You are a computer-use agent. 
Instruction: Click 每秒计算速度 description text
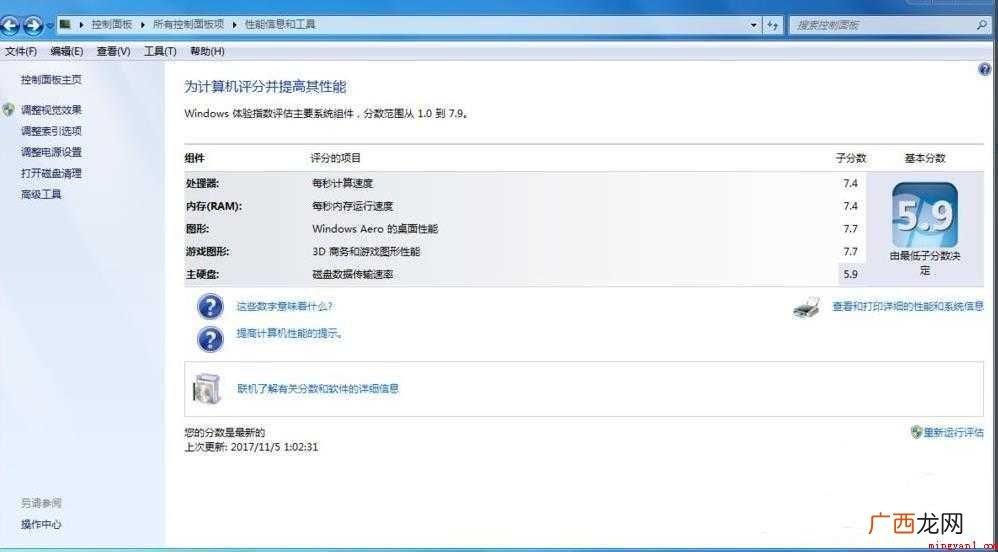click(x=342, y=183)
